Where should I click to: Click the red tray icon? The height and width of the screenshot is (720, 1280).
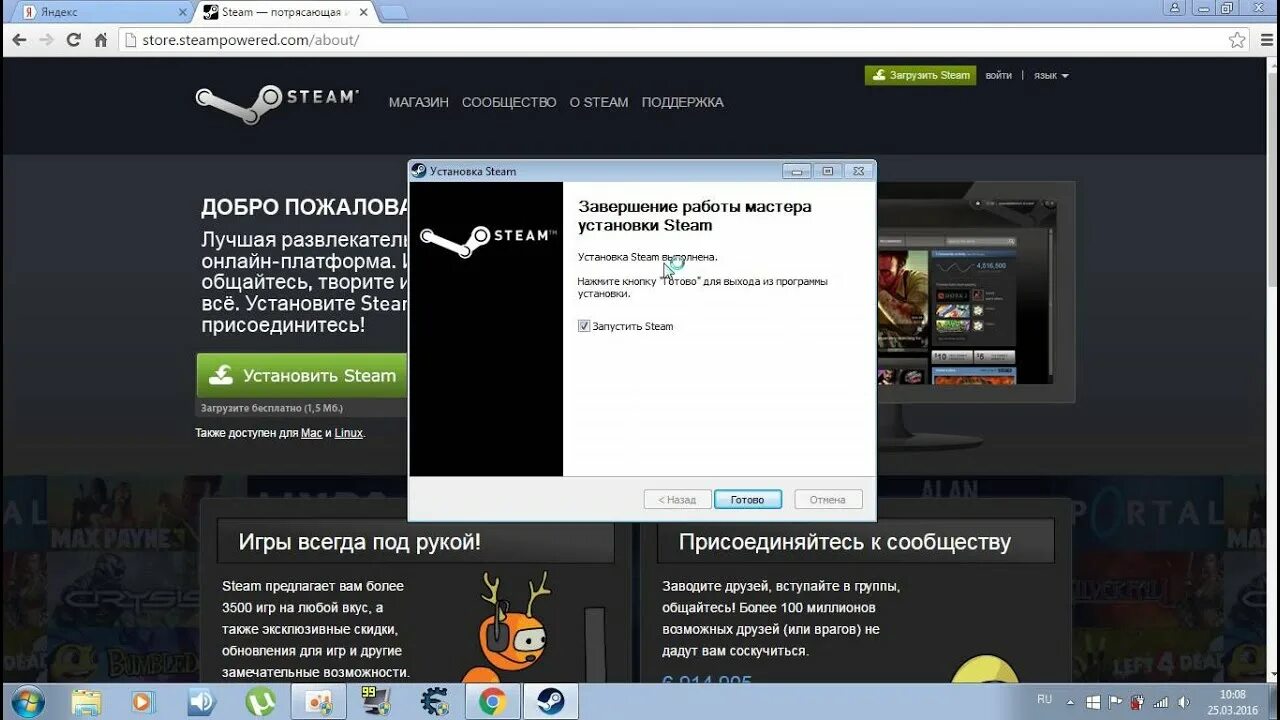1137,703
